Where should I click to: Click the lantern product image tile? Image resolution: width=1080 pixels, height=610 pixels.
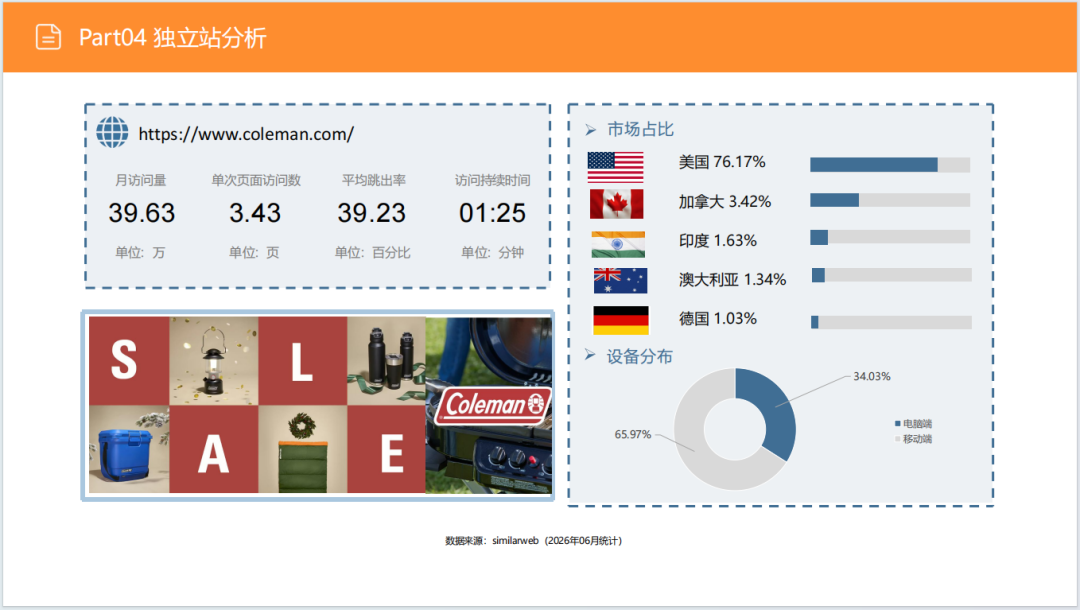214,361
